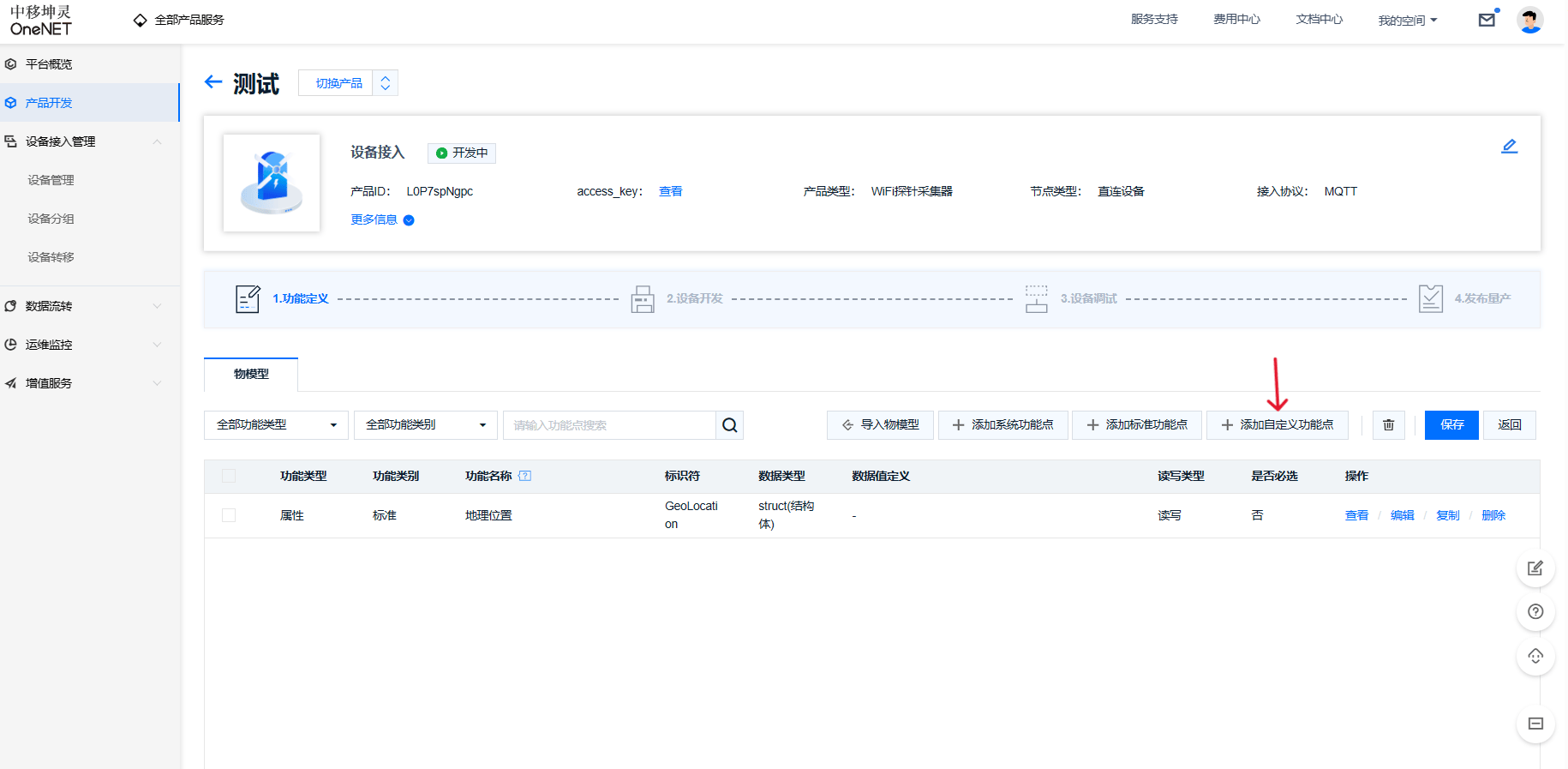Click the help question mark beside 功能名称
The height and width of the screenshot is (769, 1568).
525,476
